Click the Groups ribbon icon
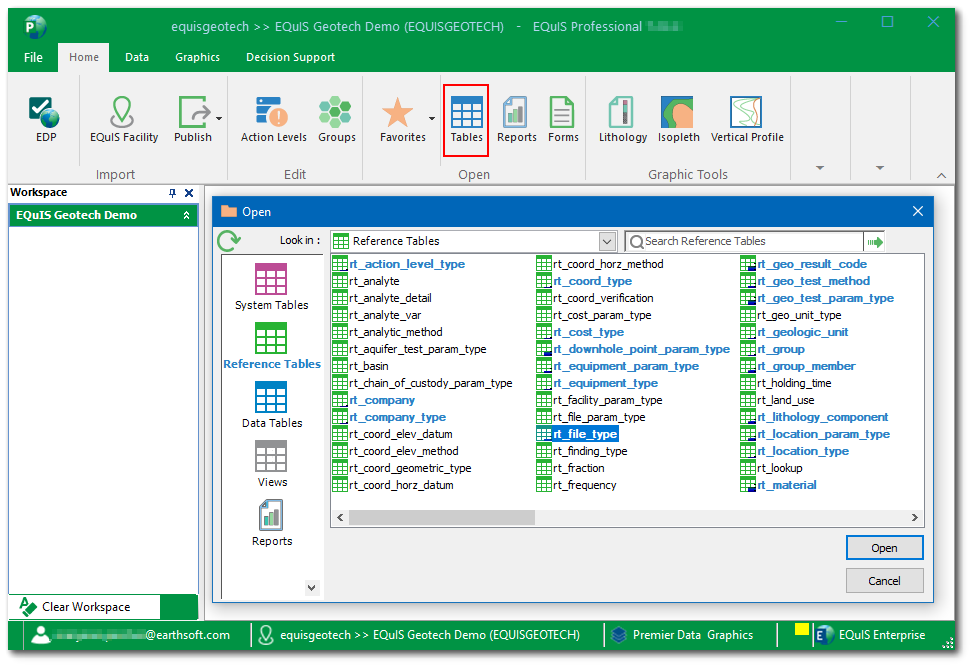Image resolution: width=971 pixels, height=666 pixels. [336, 118]
